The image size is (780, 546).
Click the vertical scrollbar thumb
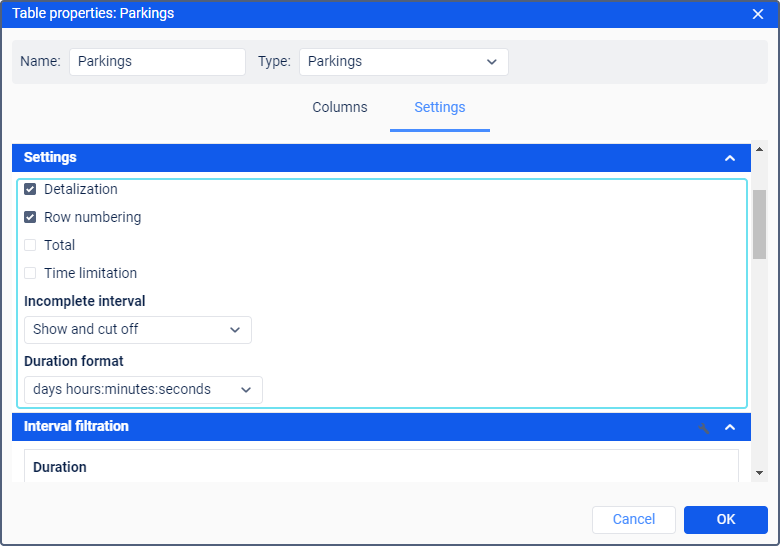point(759,224)
